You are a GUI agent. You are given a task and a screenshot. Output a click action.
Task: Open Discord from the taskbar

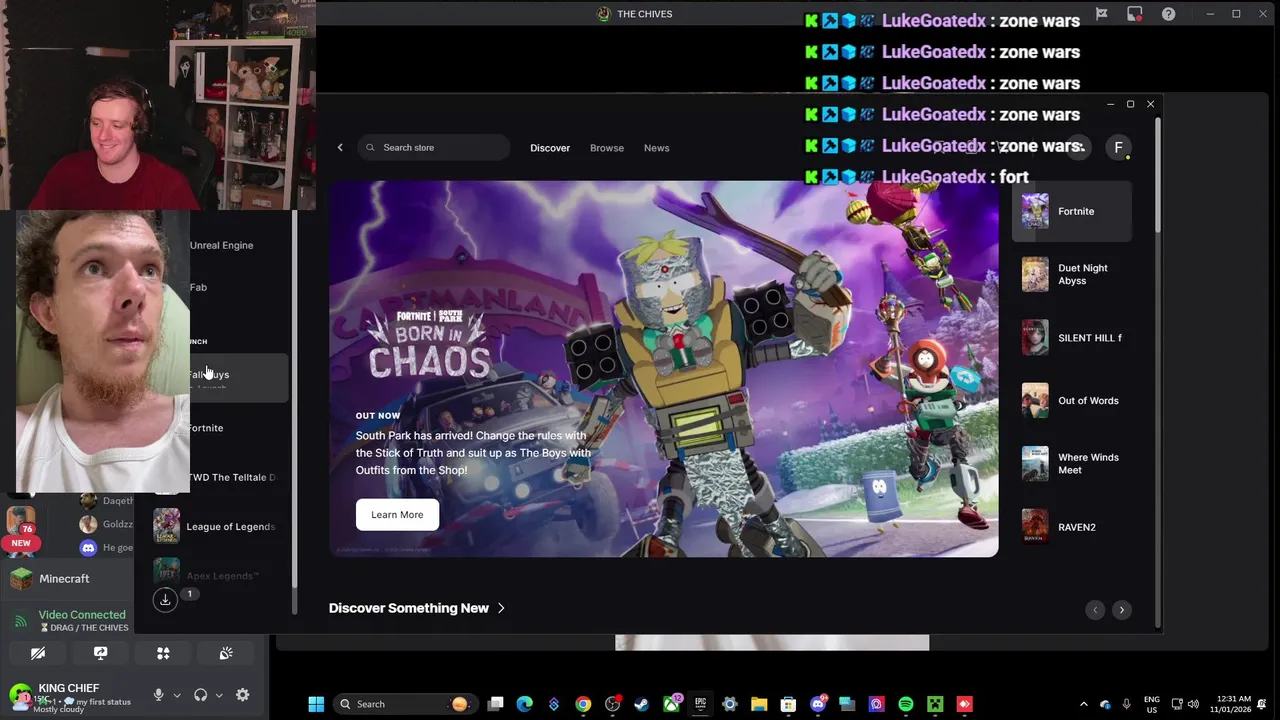click(818, 704)
